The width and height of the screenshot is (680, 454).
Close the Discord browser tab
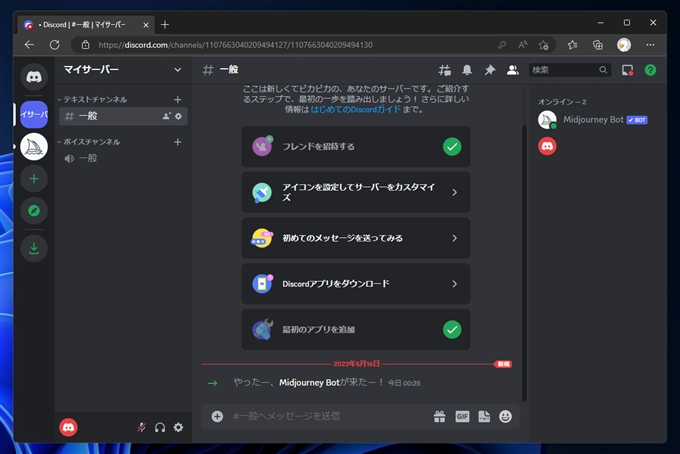pos(146,25)
